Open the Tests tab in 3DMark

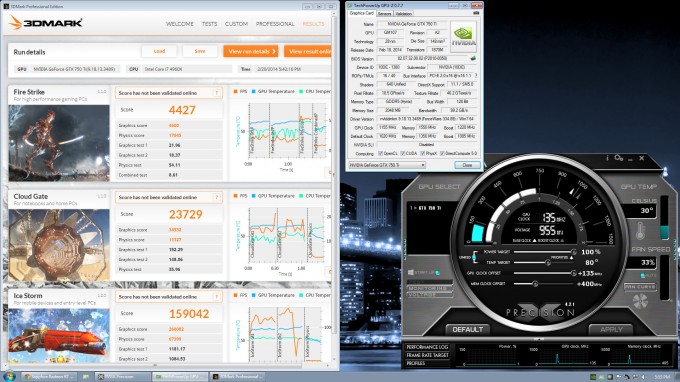[209, 24]
